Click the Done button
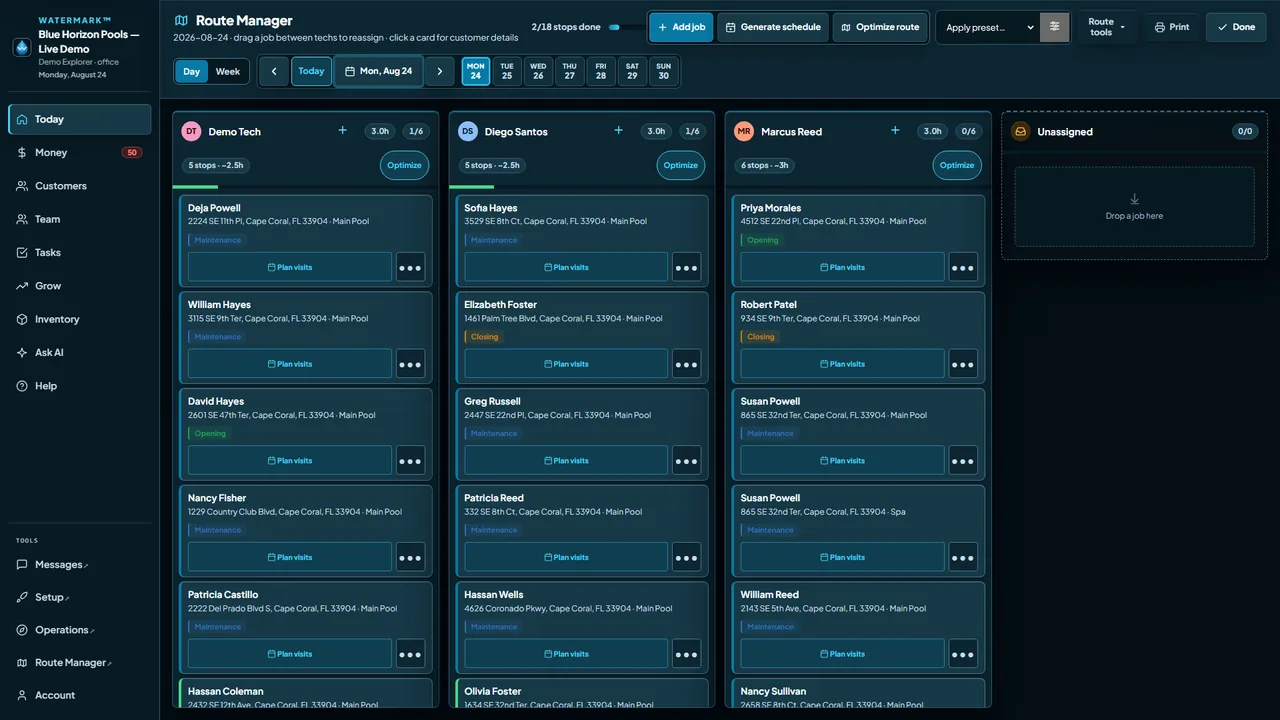This screenshot has height=720, width=1280. coord(1236,27)
